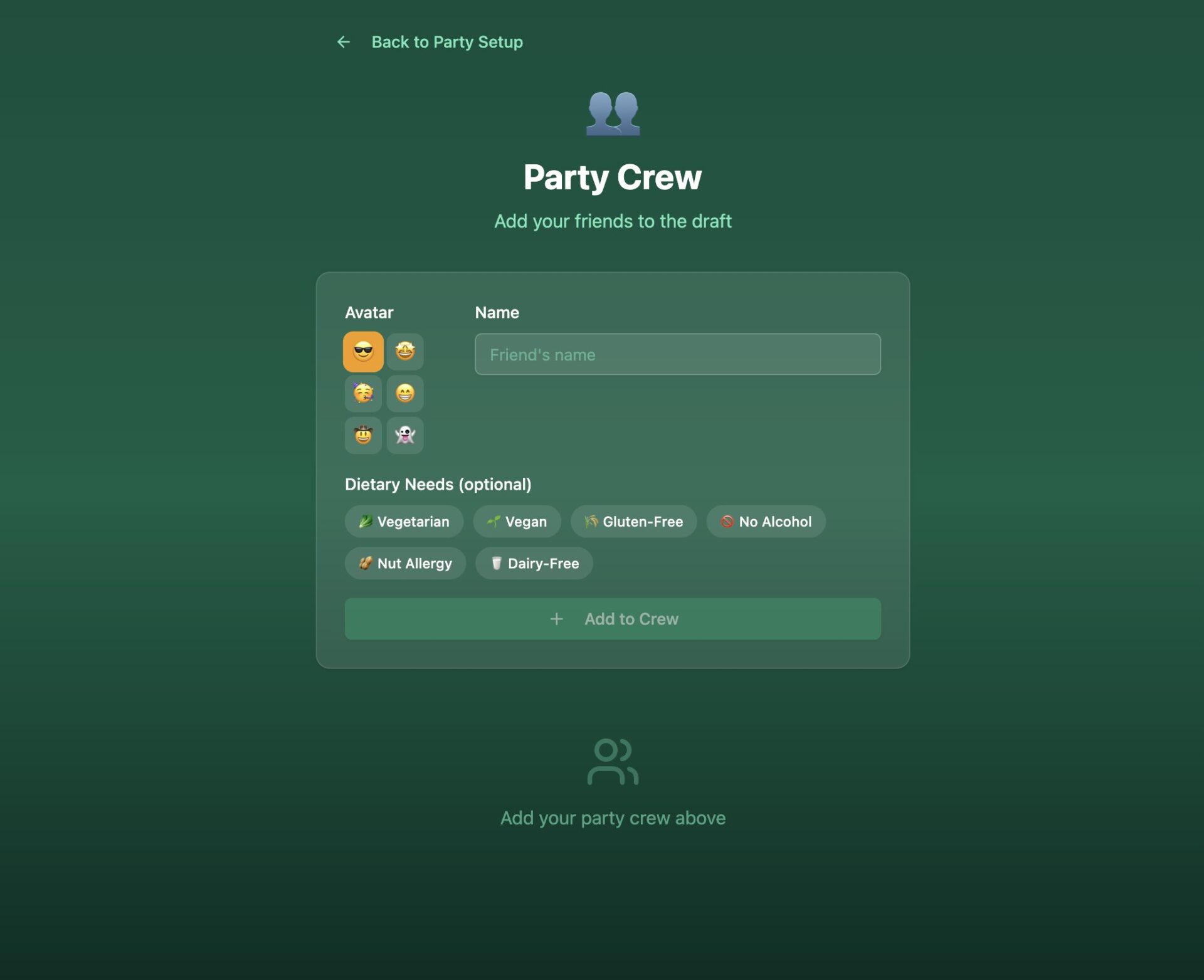This screenshot has height=980, width=1204.
Task: Enable the Vegan dietary option
Action: pyautogui.click(x=517, y=522)
